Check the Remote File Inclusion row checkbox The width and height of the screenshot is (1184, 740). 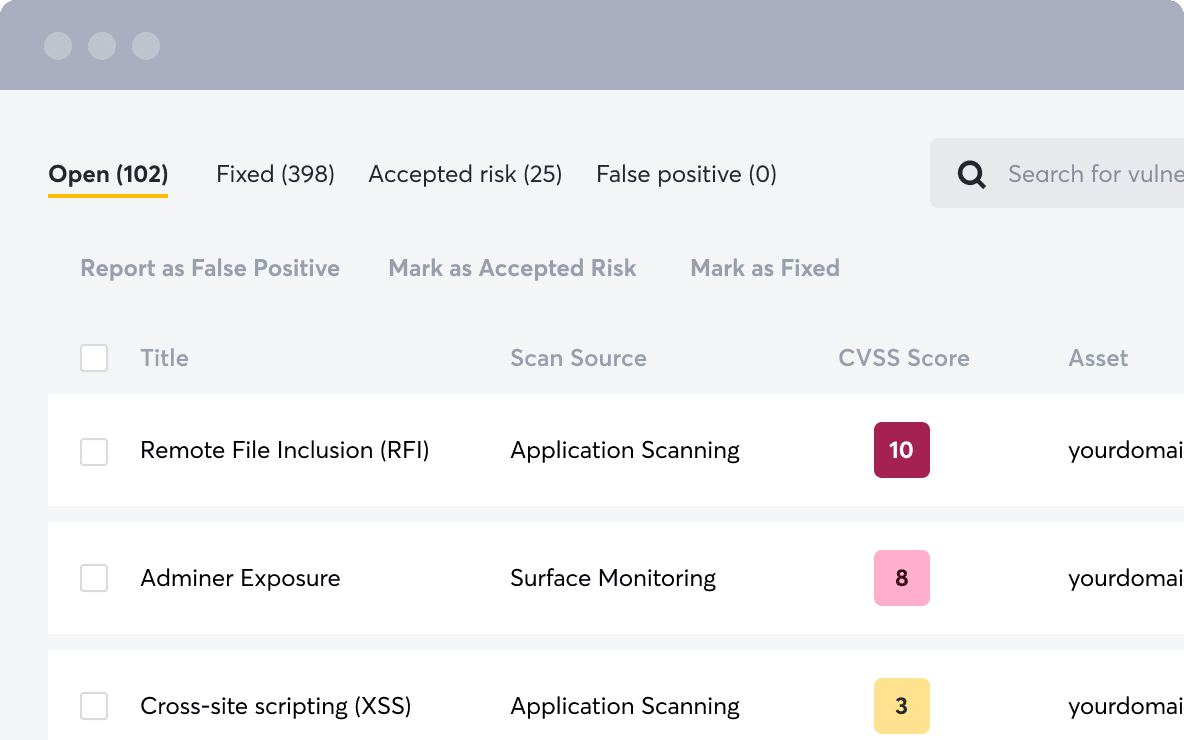point(93,450)
